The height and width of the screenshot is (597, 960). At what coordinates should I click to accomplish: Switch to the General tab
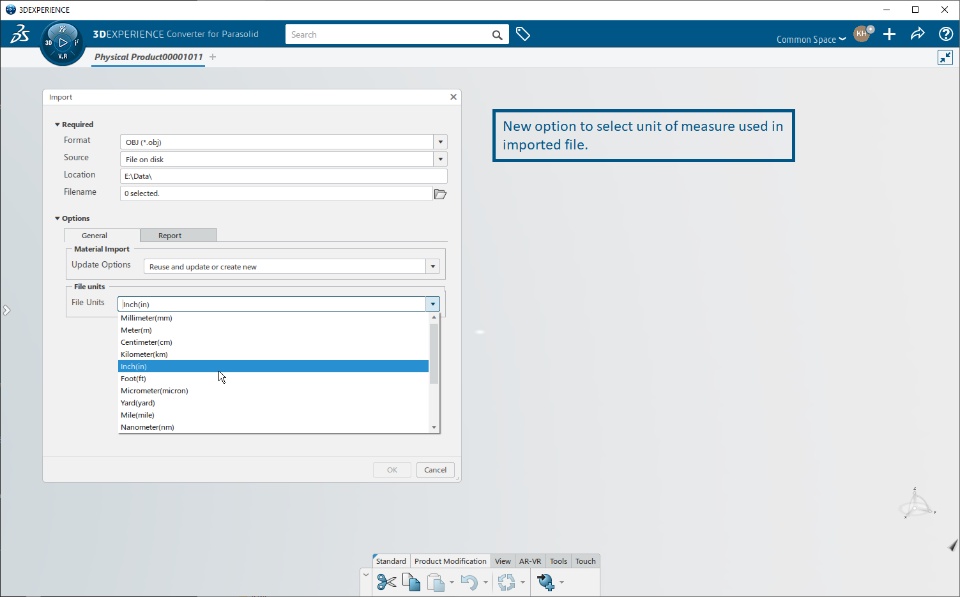click(94, 235)
